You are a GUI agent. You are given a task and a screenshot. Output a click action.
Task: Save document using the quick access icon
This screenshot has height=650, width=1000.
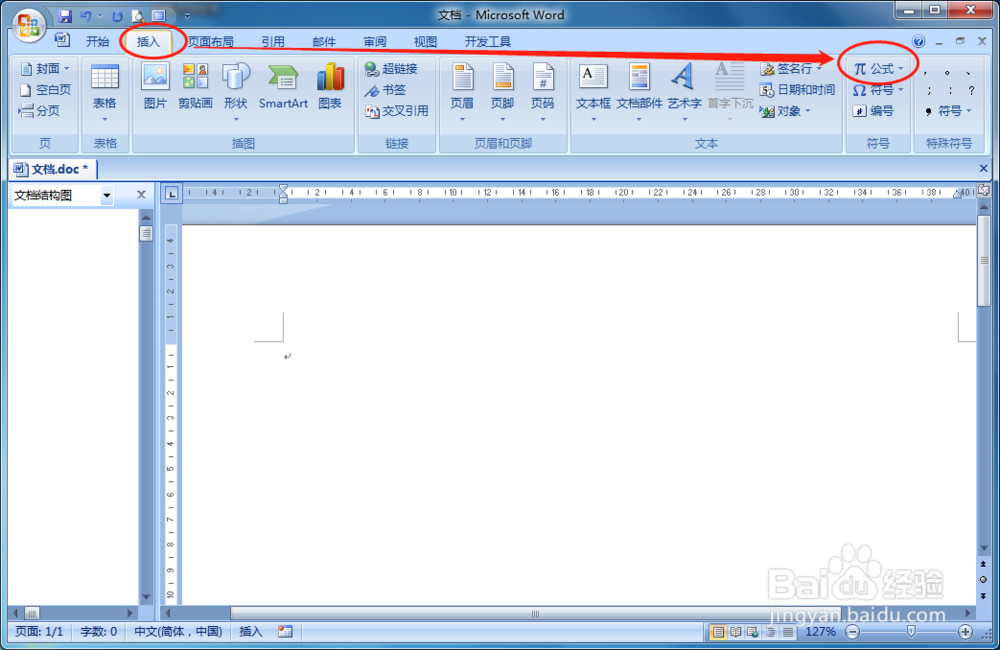click(x=64, y=16)
